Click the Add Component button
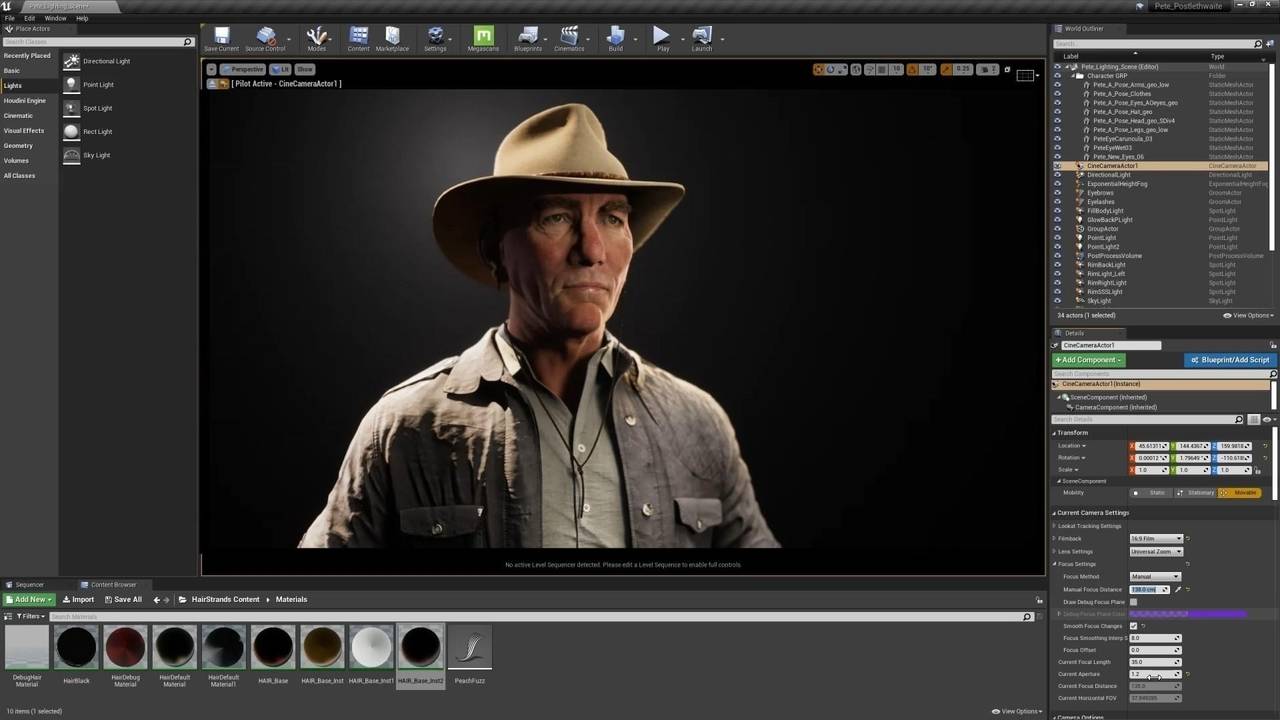Screen dimensions: 1280x720 point(1089,360)
